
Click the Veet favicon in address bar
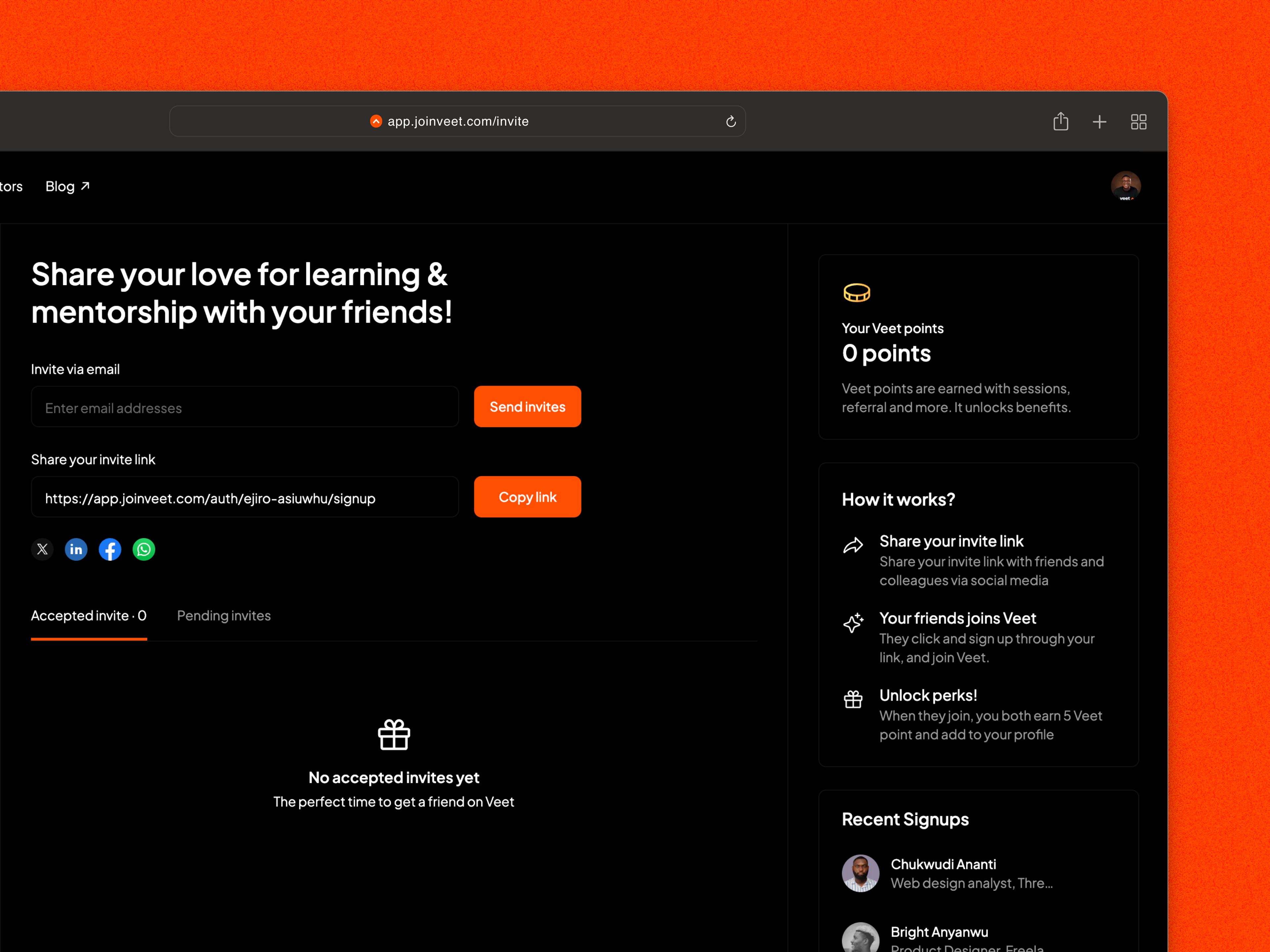[376, 121]
